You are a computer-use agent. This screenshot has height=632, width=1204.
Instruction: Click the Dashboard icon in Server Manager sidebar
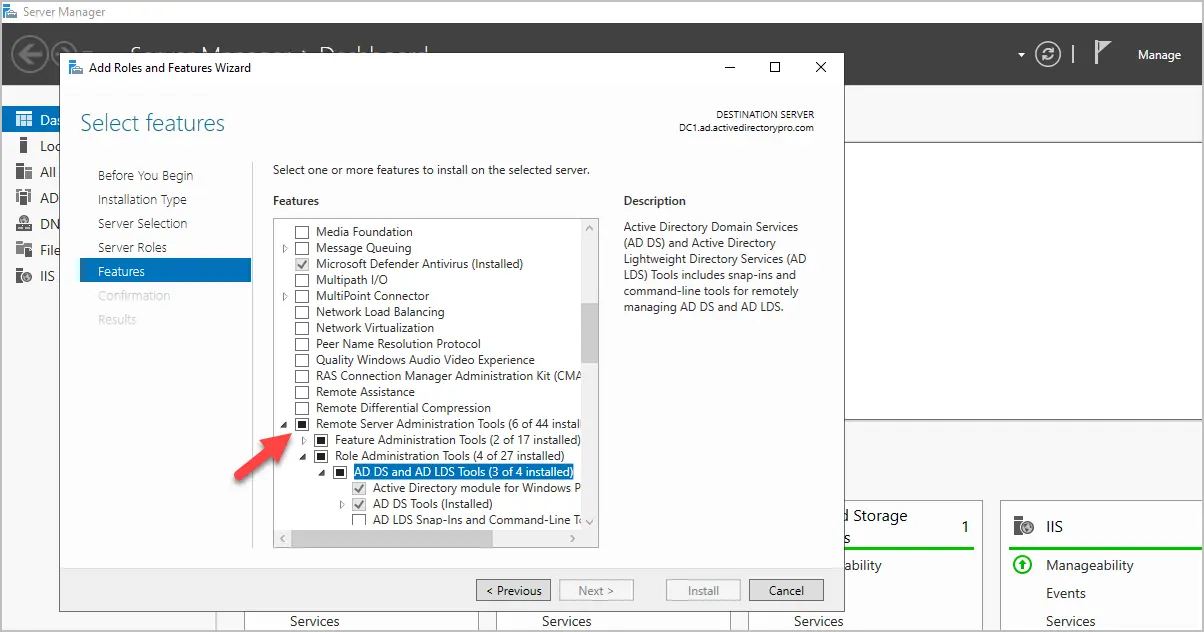pyautogui.click(x=24, y=120)
